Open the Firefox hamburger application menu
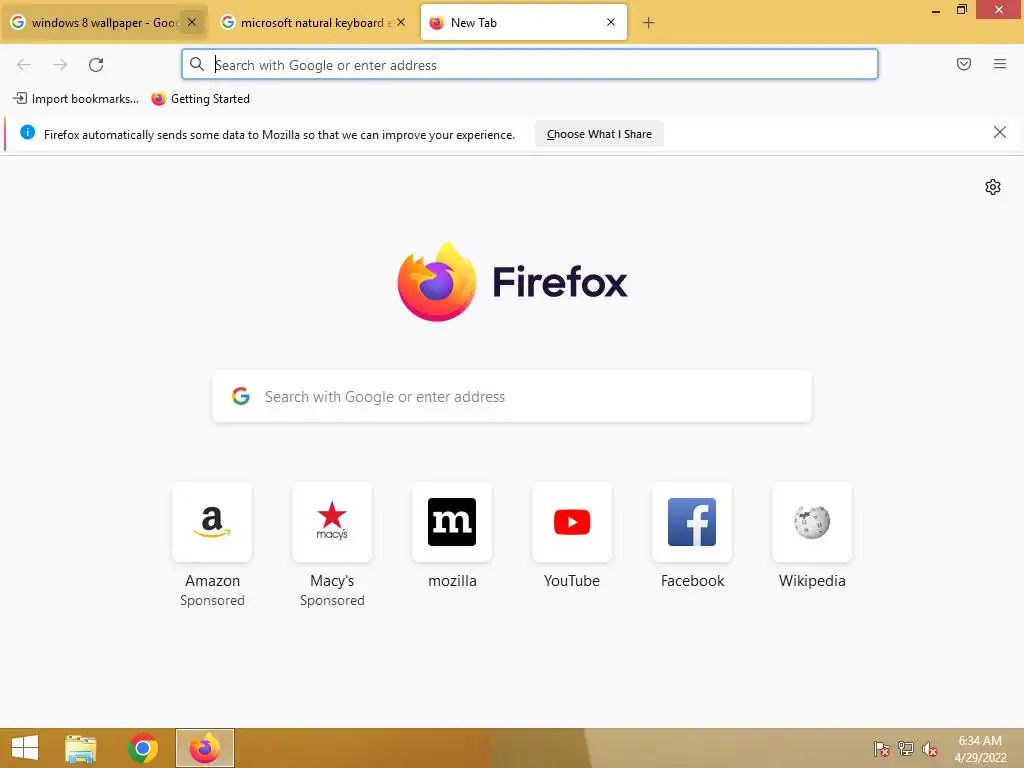Image resolution: width=1024 pixels, height=768 pixels. [x=1000, y=64]
